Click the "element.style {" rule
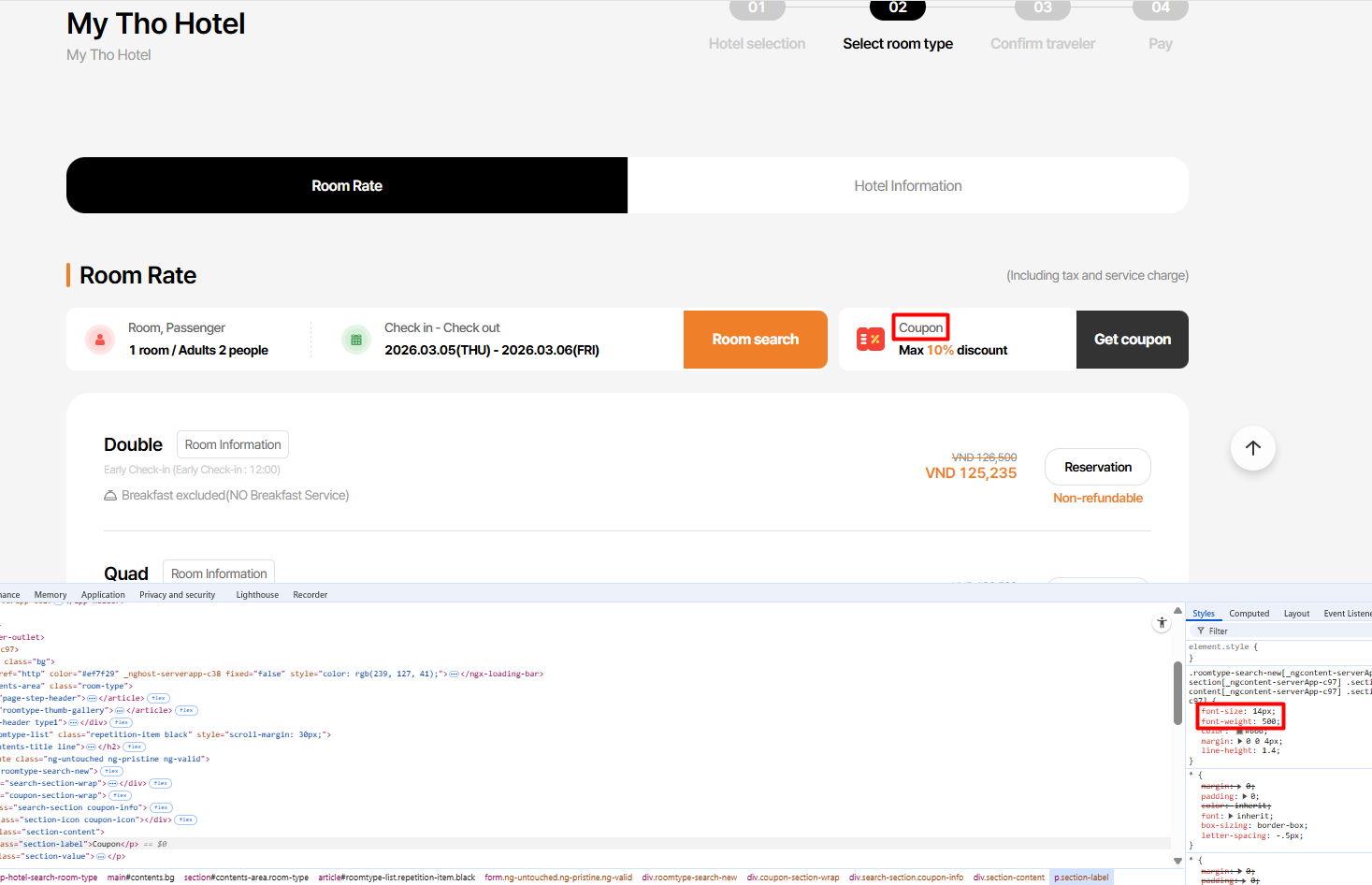 click(1223, 646)
